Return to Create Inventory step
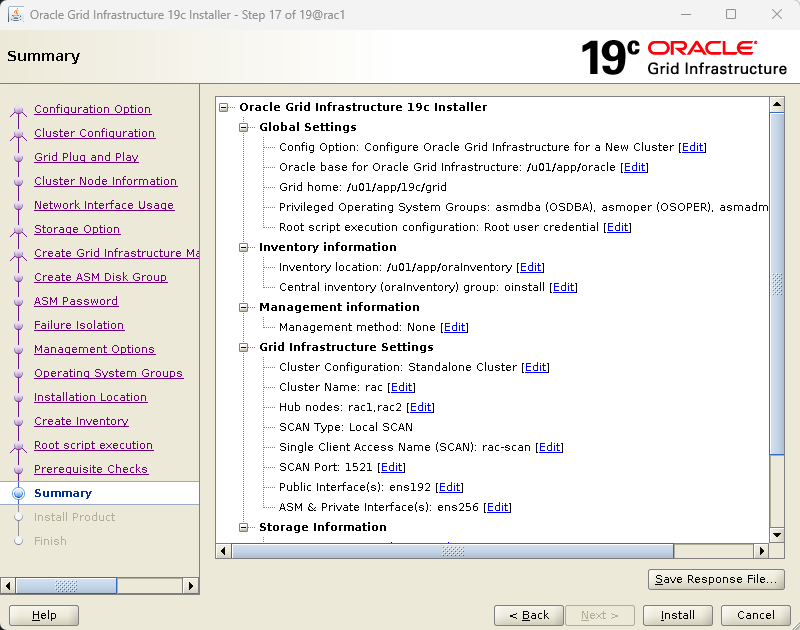The image size is (800, 630). (x=81, y=421)
